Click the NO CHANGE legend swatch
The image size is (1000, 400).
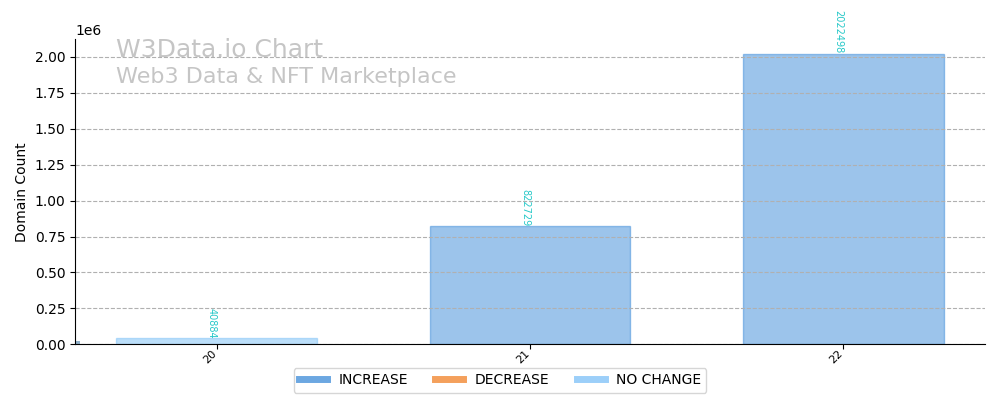tap(591, 380)
